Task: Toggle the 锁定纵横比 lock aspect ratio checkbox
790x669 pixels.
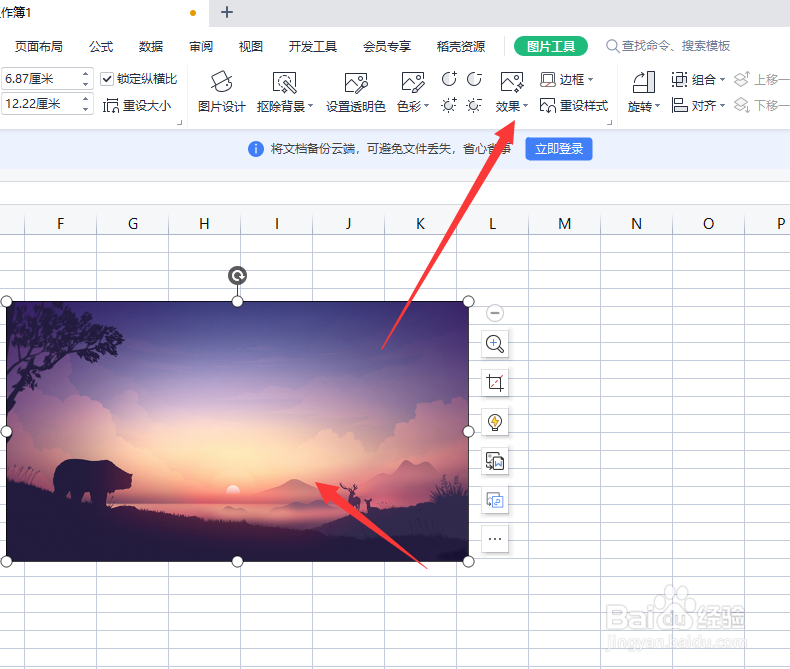Action: point(107,79)
